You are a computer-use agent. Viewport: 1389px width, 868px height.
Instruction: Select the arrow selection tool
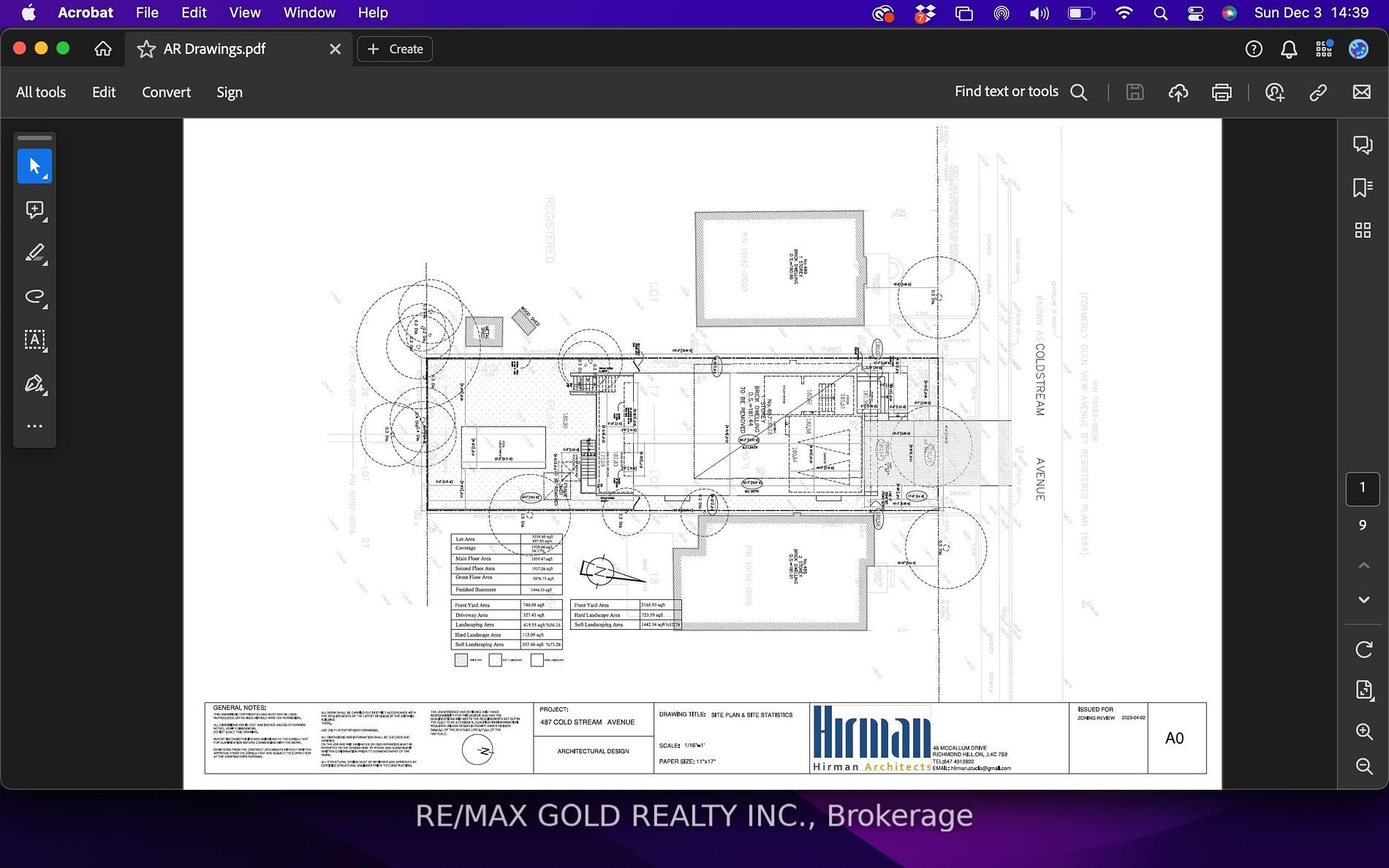pyautogui.click(x=34, y=167)
